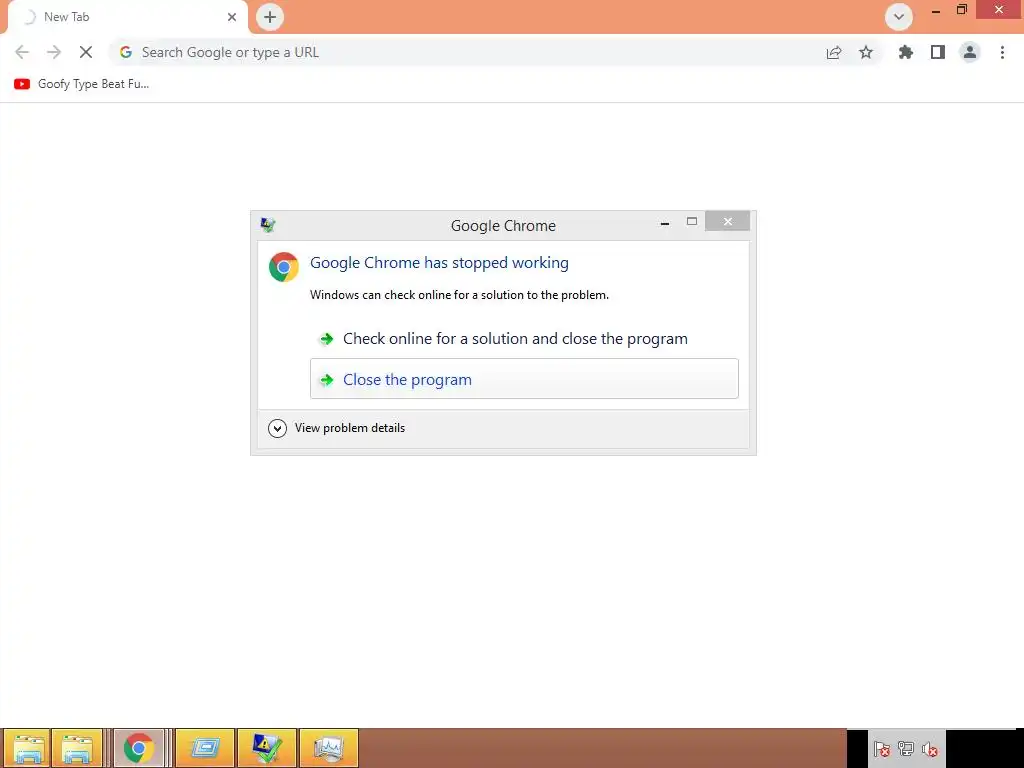Viewport: 1024px width, 768px height.
Task: Stop loading the page
Action: click(86, 52)
